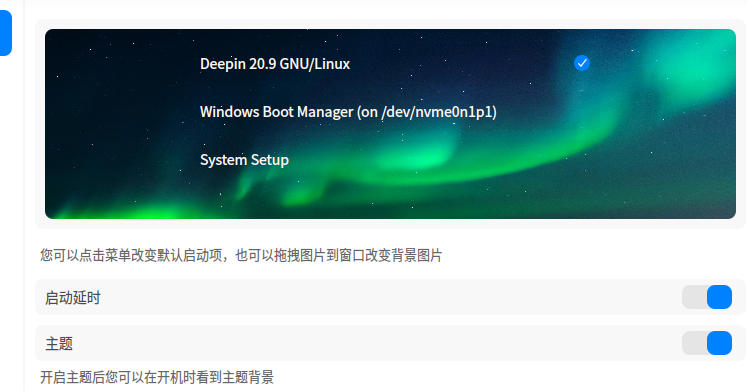This screenshot has height=391, width=747.
Task: Click the 开启主题后 theme description text
Action: pos(157,377)
